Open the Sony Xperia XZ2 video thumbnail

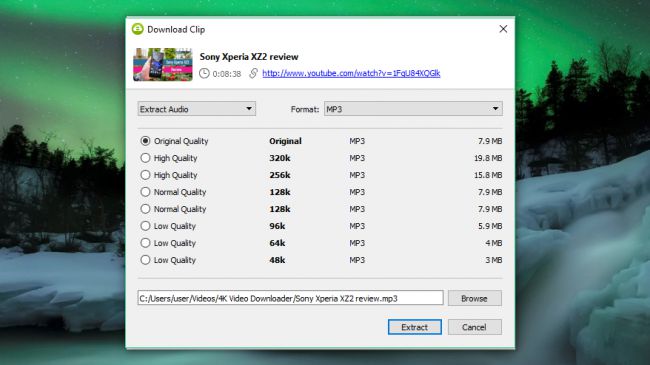point(162,64)
